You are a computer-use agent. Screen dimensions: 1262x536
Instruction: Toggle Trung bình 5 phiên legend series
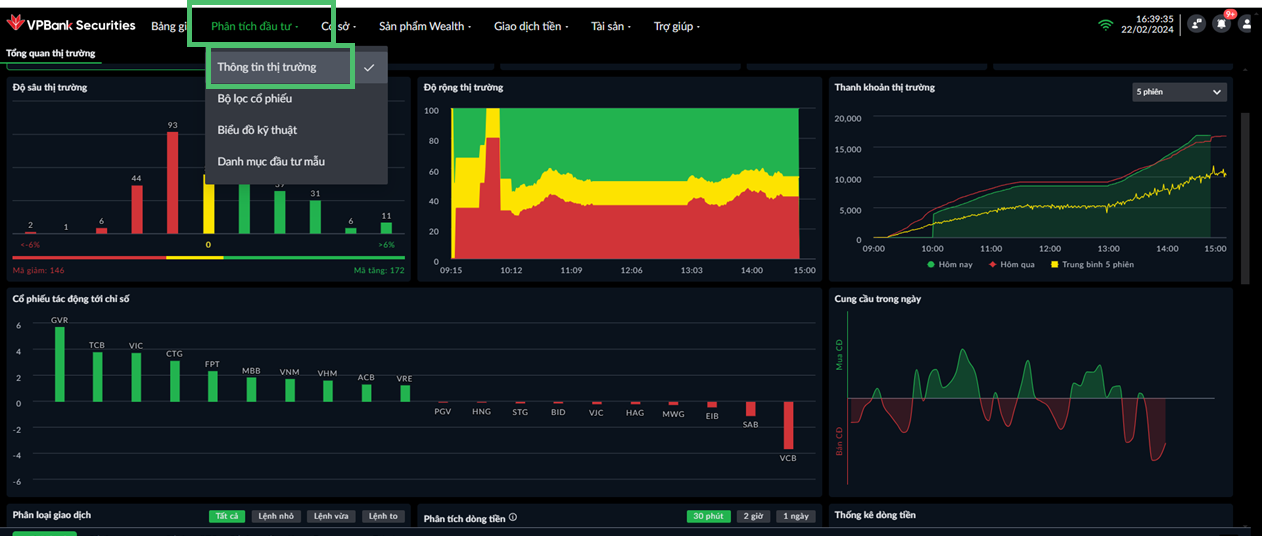(1091, 264)
